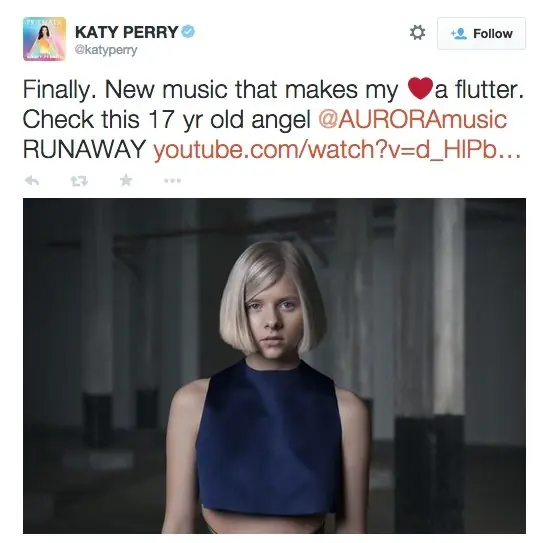Click the 'a flutter.' text after heart
Image resolution: width=540 pixels, height=543 pixels.
click(x=479, y=89)
